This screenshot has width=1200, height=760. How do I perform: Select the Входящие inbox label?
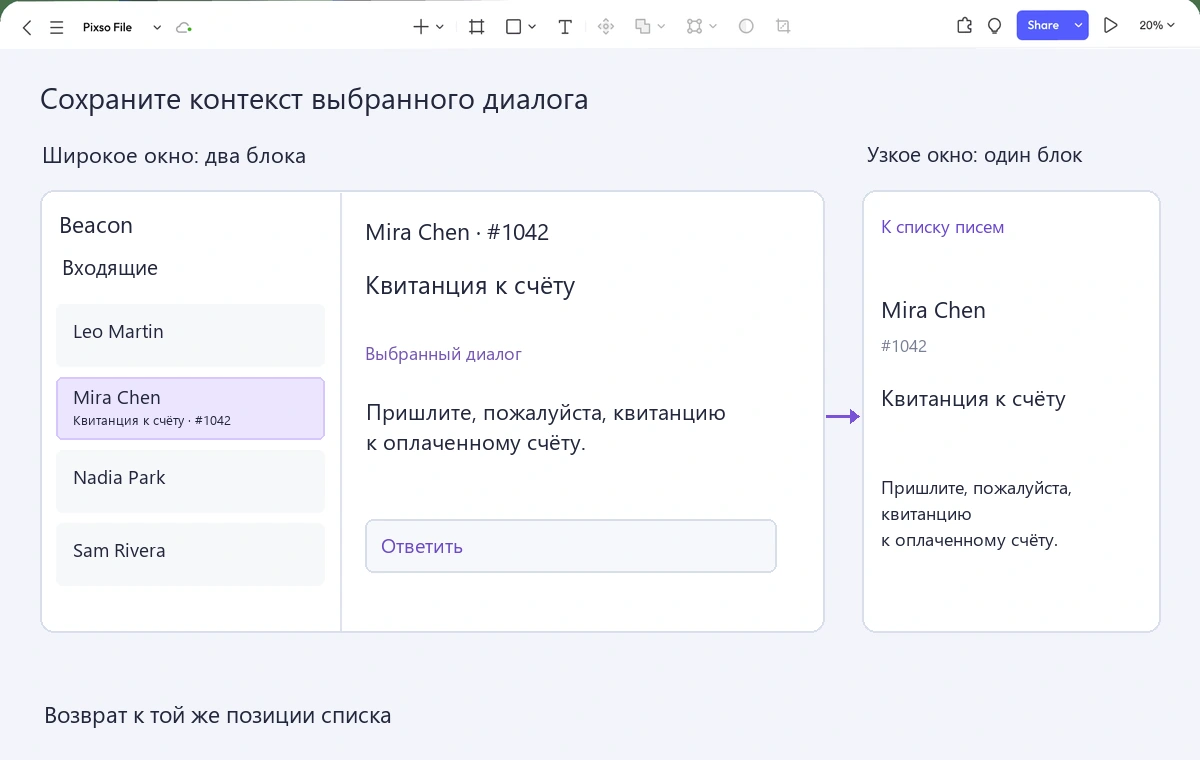tap(110, 268)
